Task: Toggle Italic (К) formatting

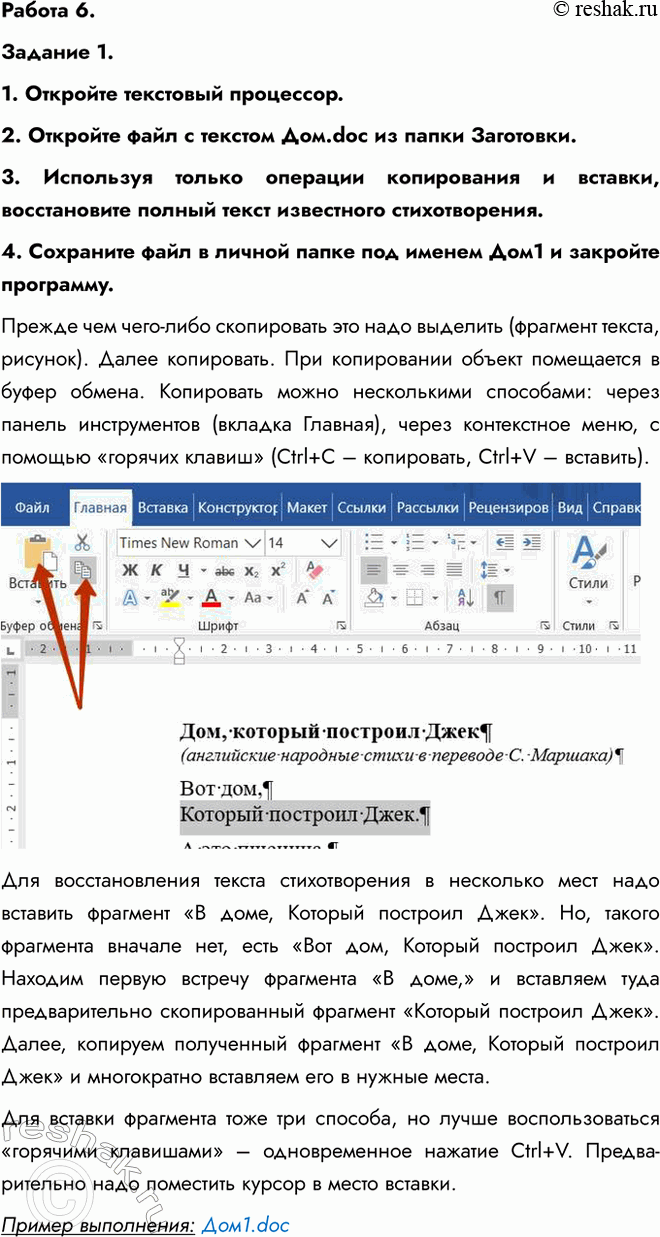Action: point(156,570)
